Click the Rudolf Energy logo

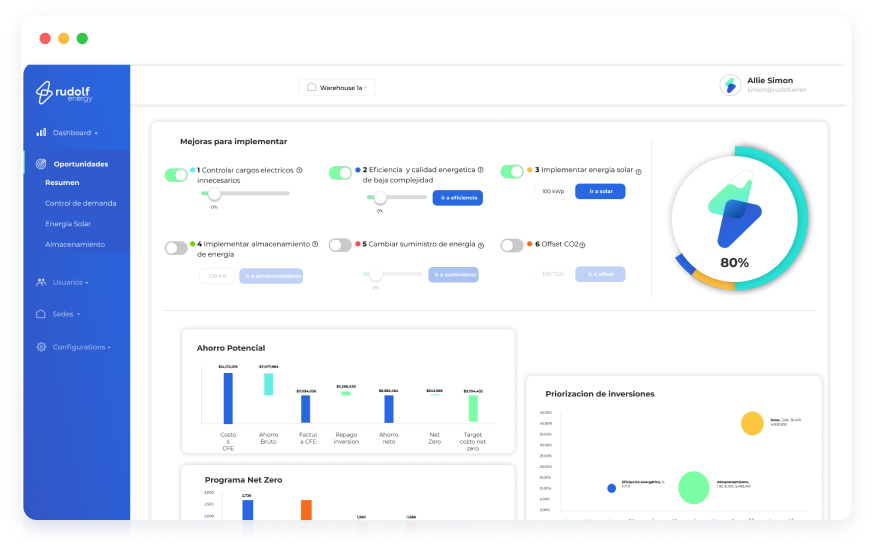coord(64,92)
